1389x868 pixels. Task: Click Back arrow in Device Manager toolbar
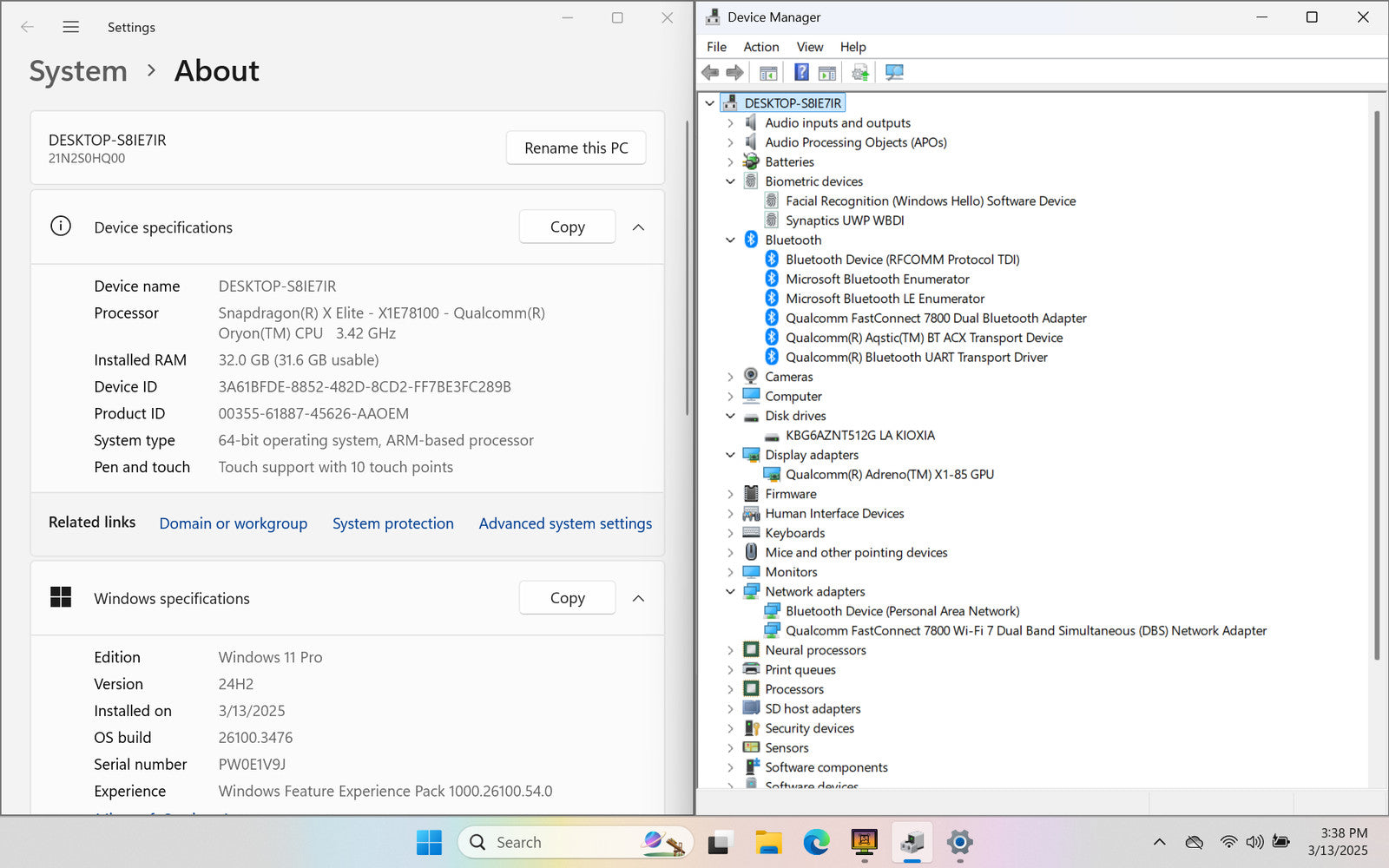tap(710, 72)
